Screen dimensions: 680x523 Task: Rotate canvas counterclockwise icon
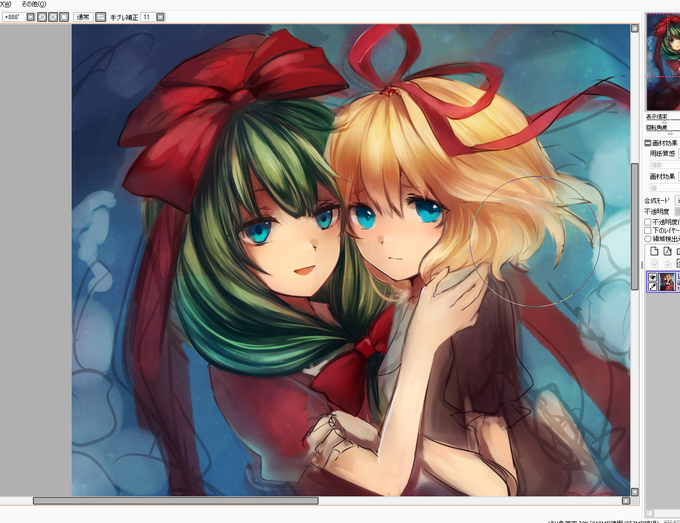42,17
